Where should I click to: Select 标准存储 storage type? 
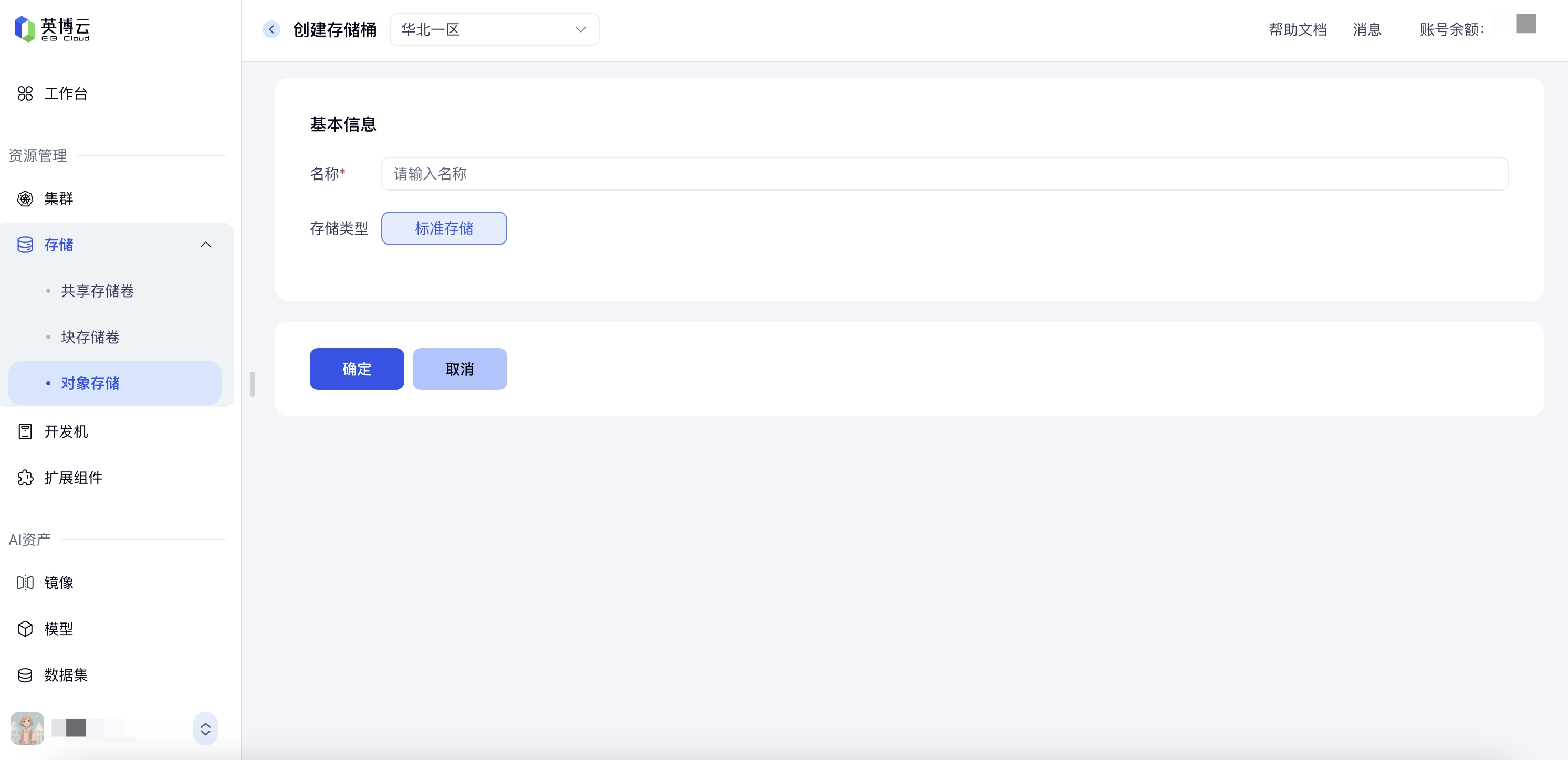(444, 228)
